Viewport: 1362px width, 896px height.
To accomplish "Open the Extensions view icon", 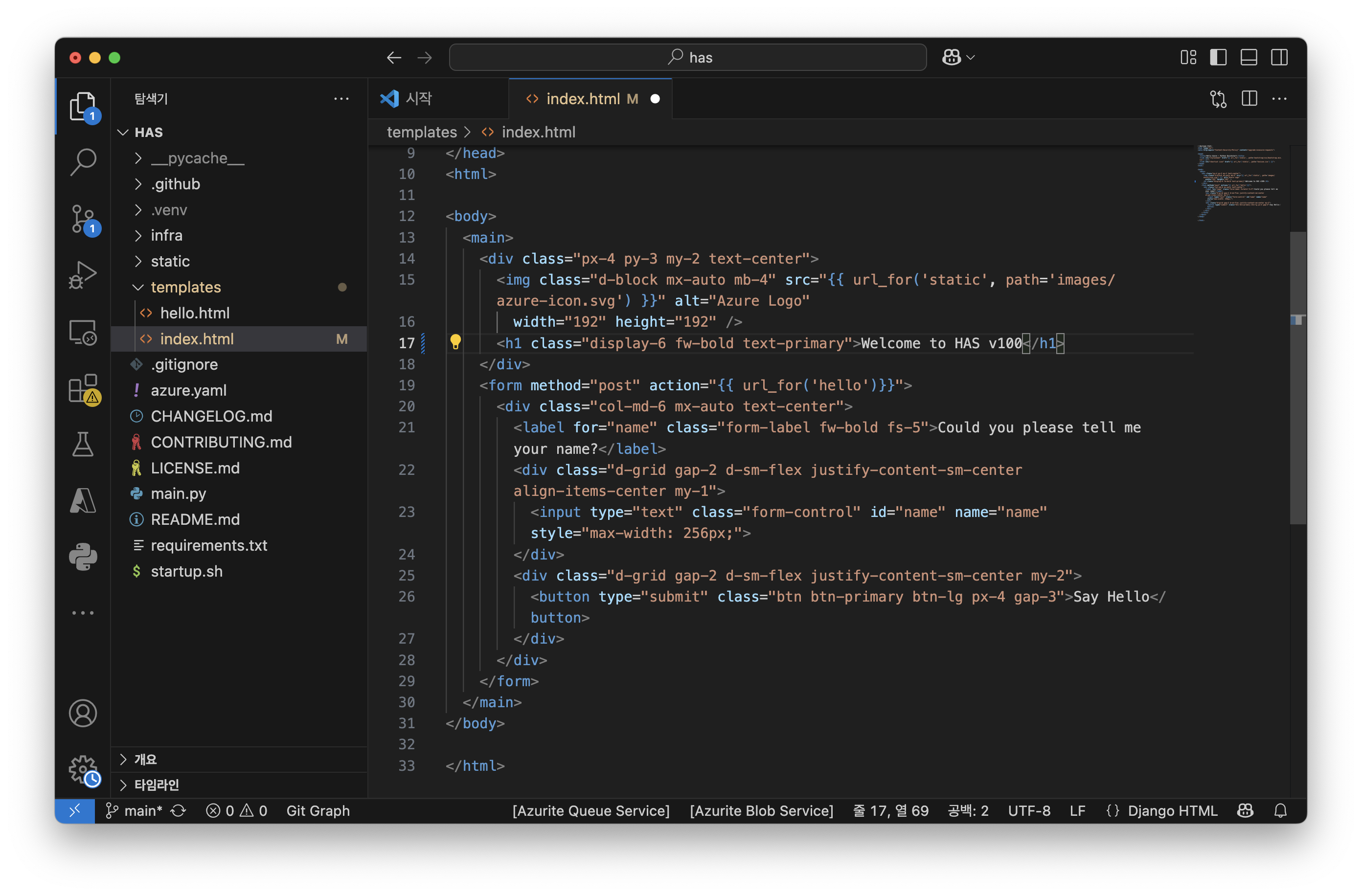I will click(x=83, y=388).
